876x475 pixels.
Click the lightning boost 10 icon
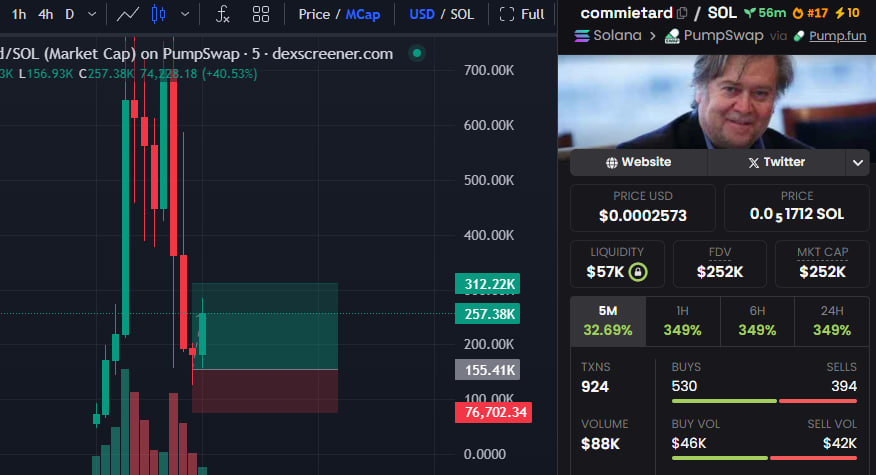pyautogui.click(x=840, y=13)
